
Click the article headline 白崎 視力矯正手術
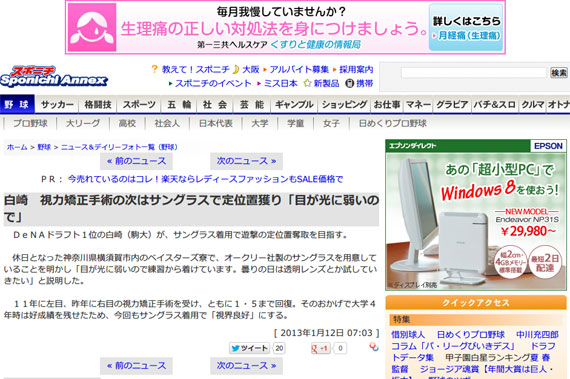click(191, 209)
